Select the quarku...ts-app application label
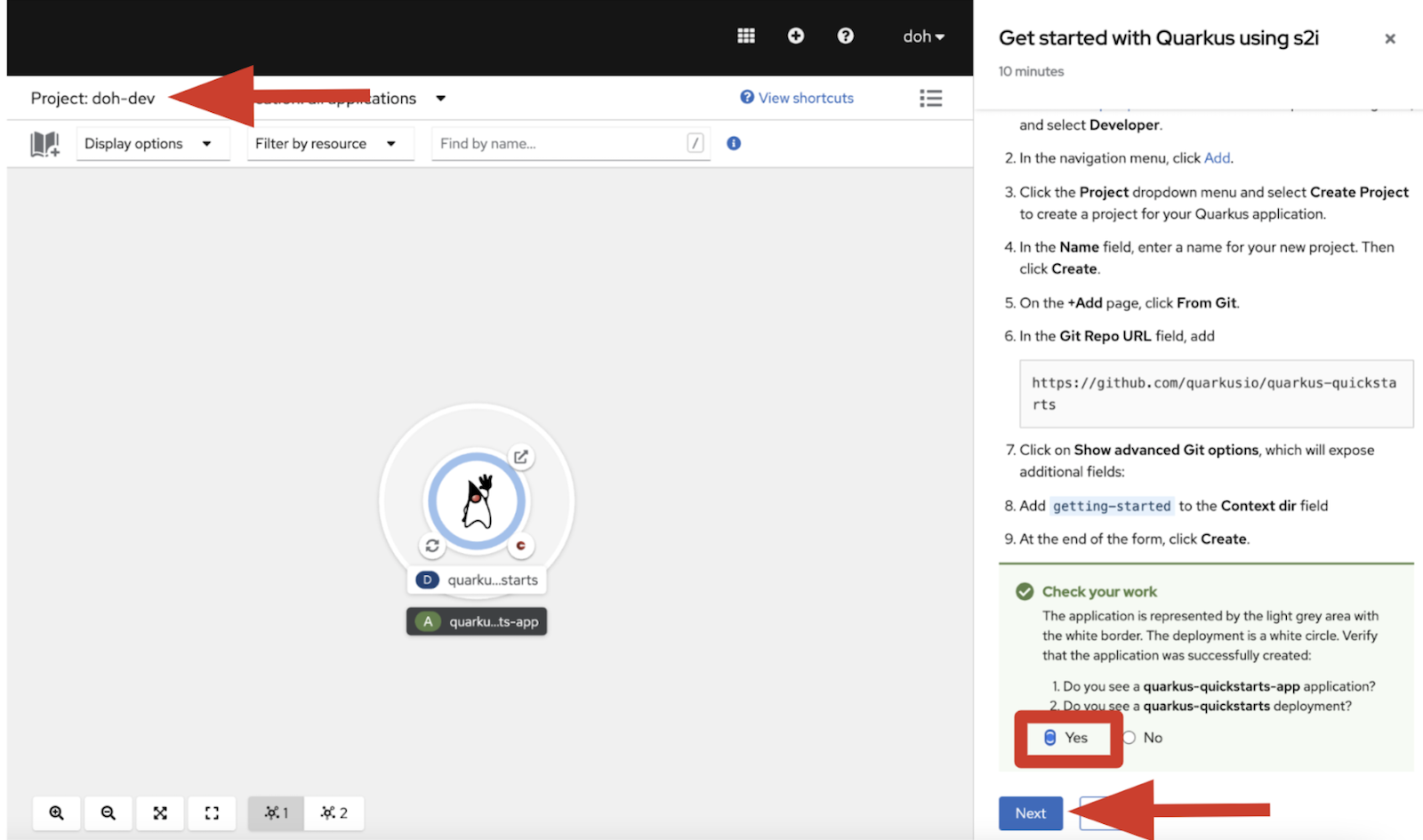Image resolution: width=1423 pixels, height=840 pixels. pos(478,621)
